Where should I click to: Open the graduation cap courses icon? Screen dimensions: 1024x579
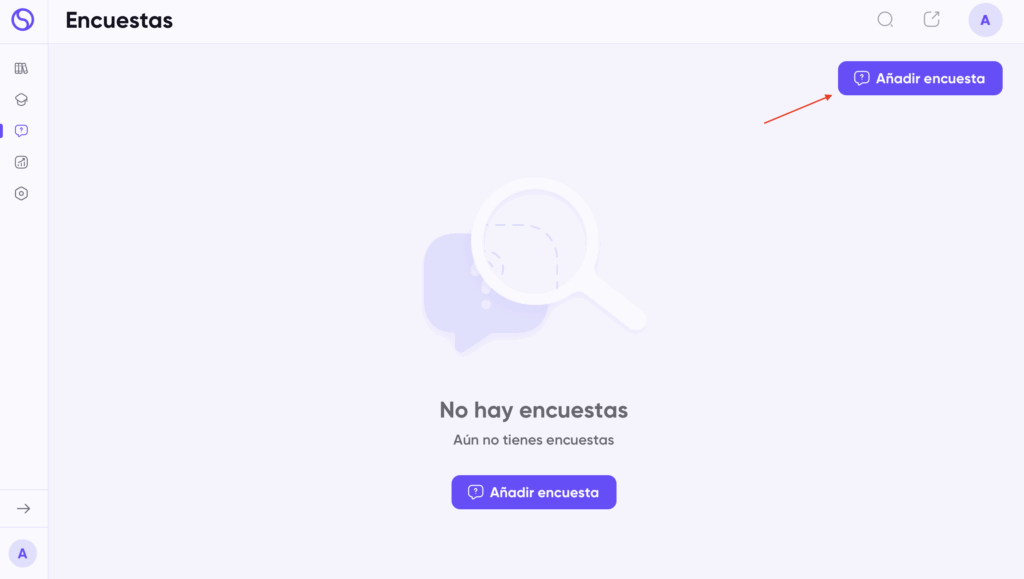(x=22, y=99)
